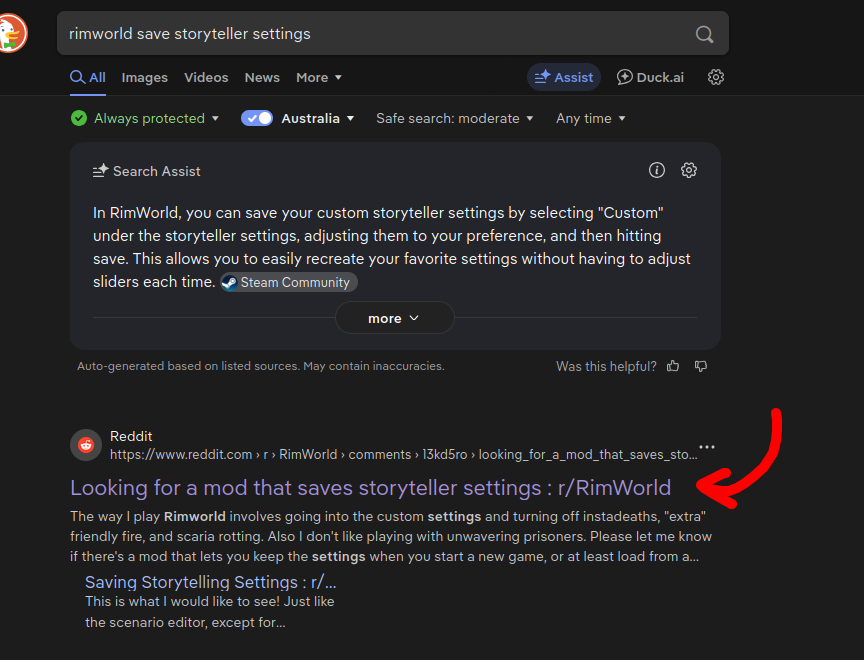Viewport: 864px width, 660px height.
Task: Switch to the News tab
Action: [262, 78]
